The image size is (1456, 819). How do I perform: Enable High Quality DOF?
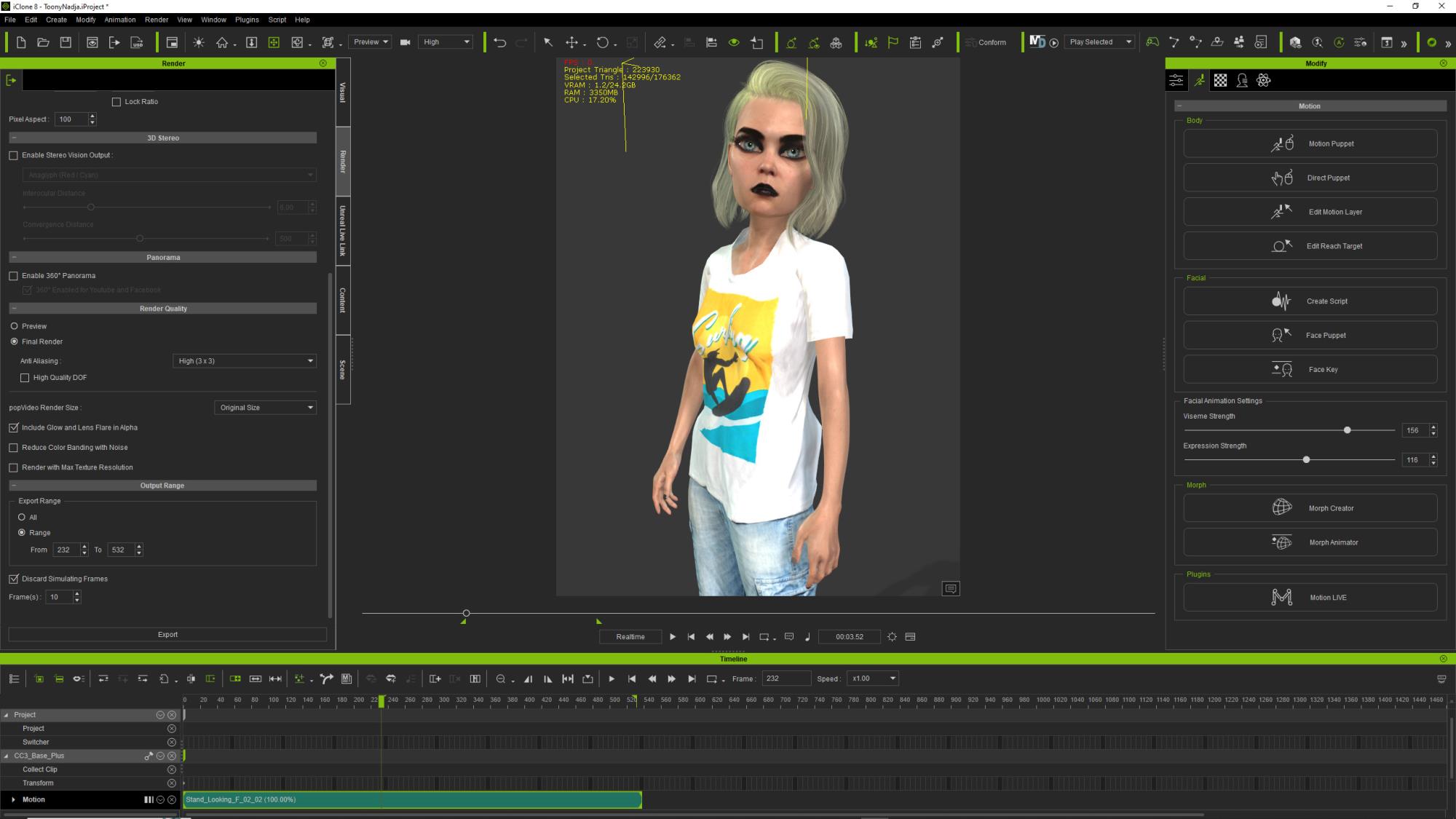pyautogui.click(x=25, y=378)
